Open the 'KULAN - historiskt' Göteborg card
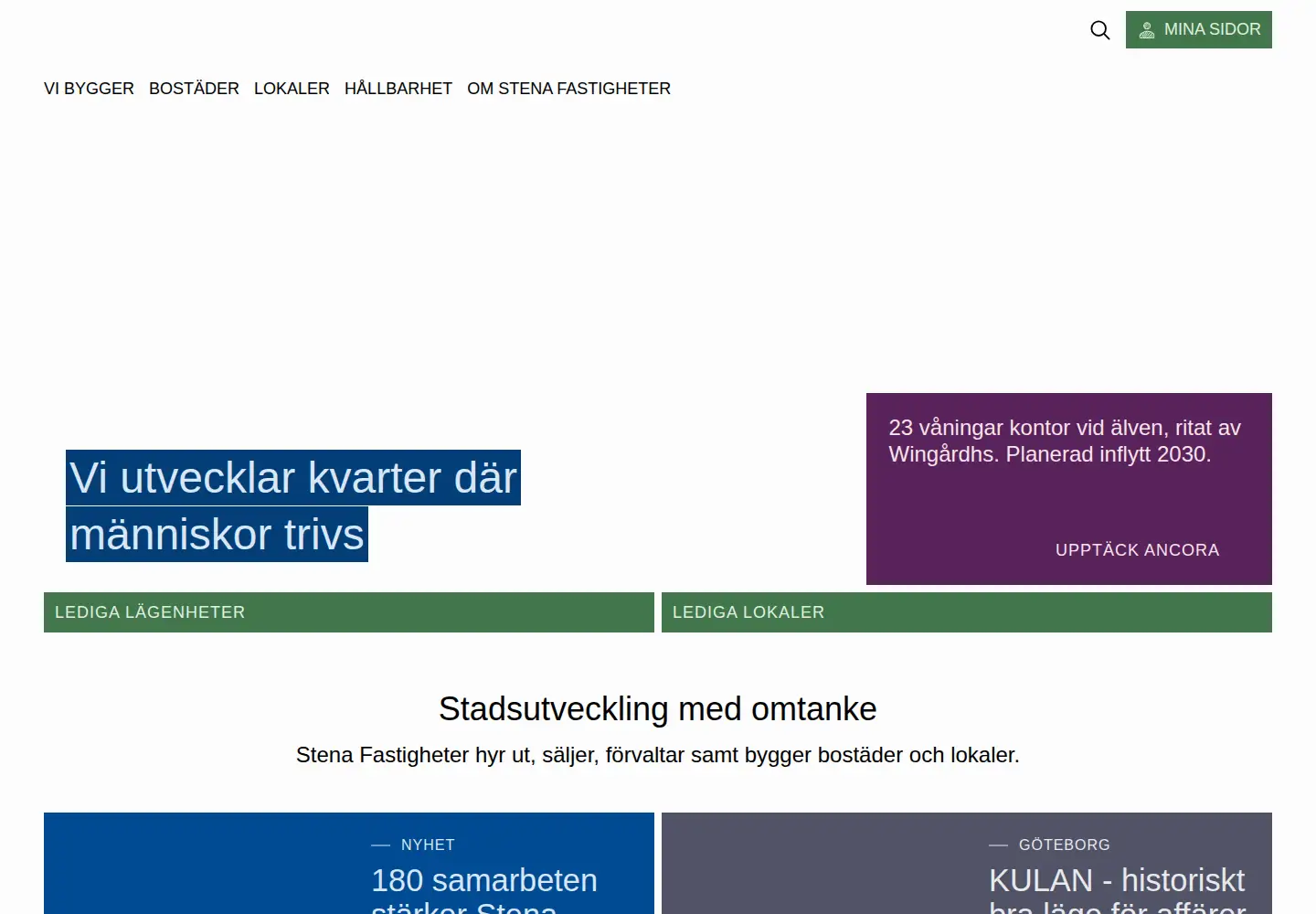Screen dimensions: 1316x914 point(967,864)
